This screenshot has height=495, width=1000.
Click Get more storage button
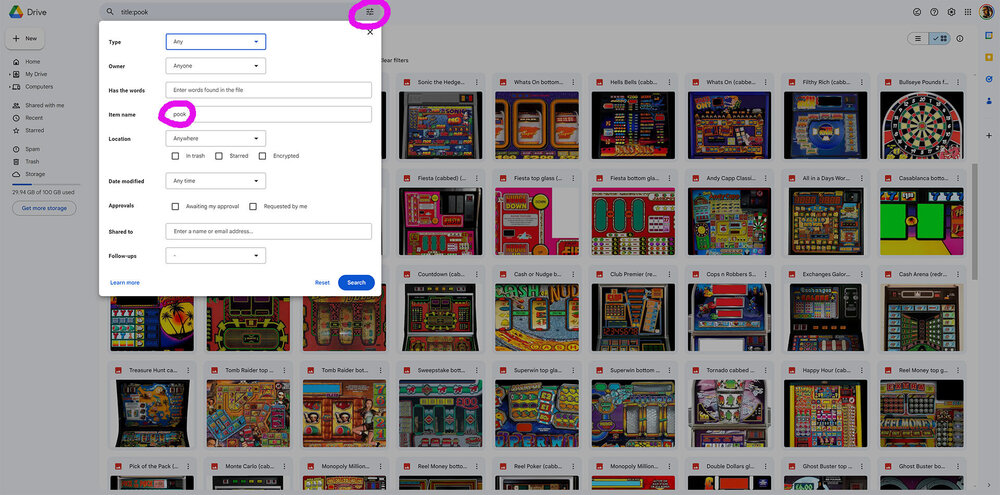point(44,208)
